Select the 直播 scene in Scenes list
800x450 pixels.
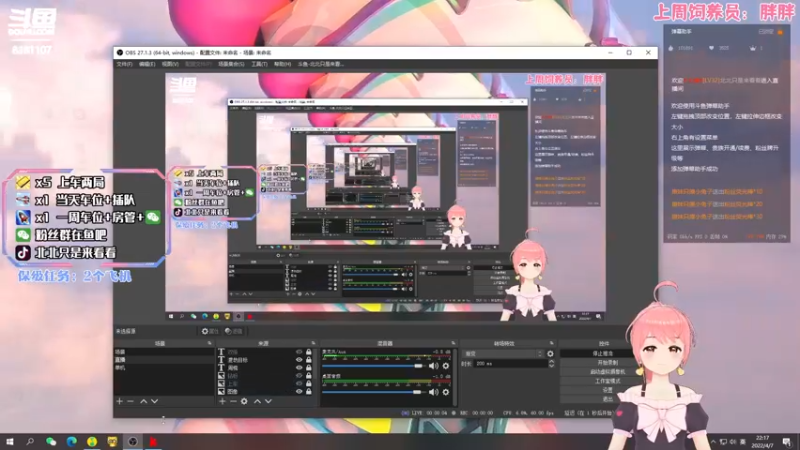pos(163,360)
